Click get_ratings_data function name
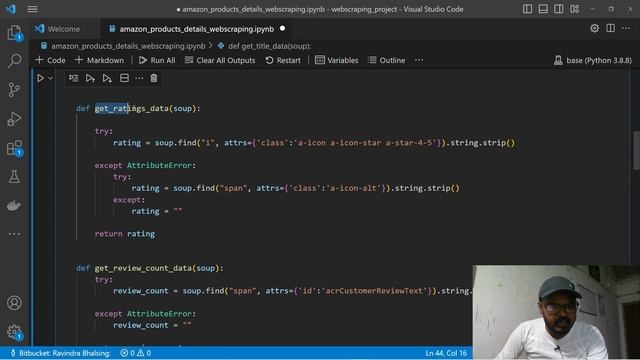Screen dimensions: 640x360 coord(131,109)
